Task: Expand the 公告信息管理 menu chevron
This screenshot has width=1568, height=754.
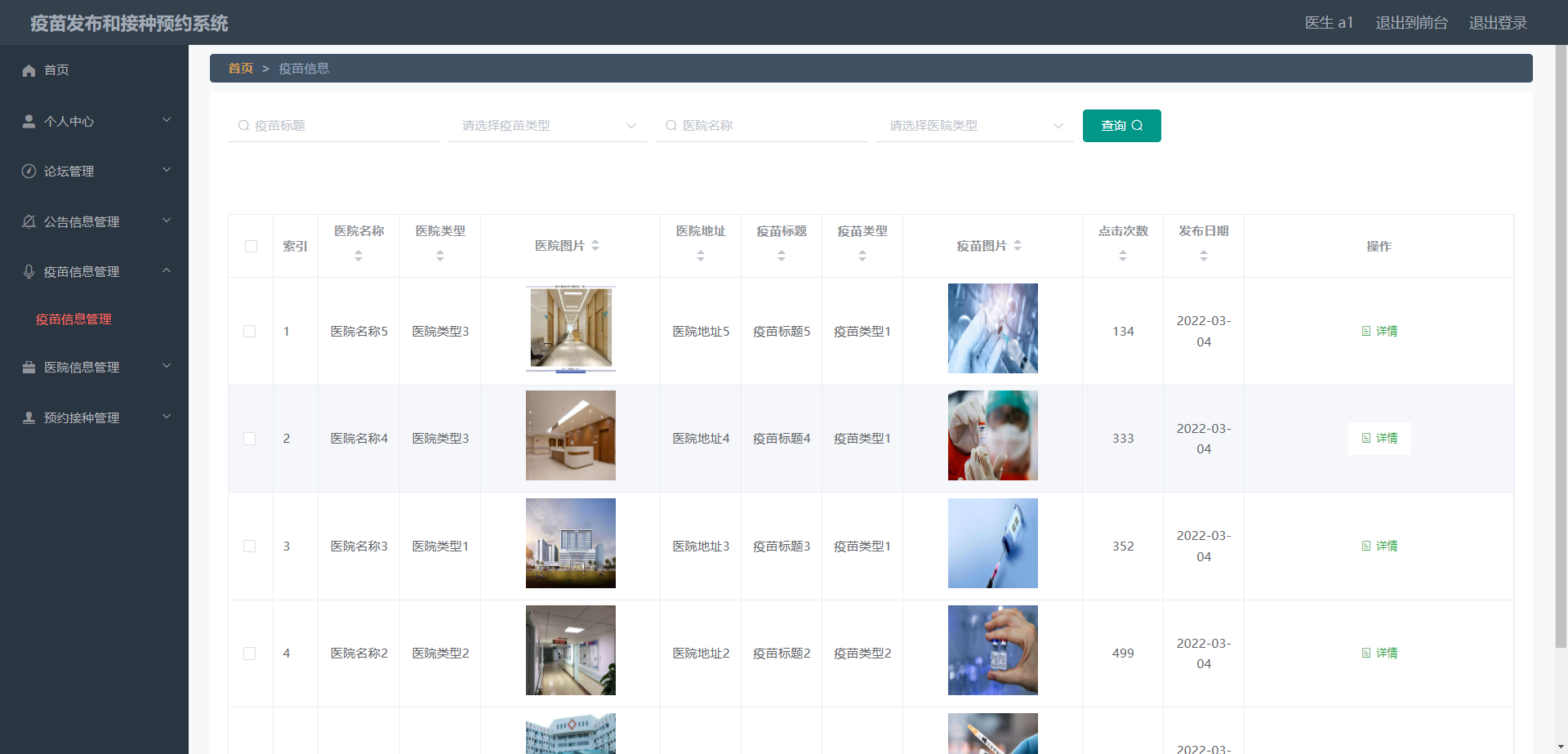Action: [x=167, y=221]
